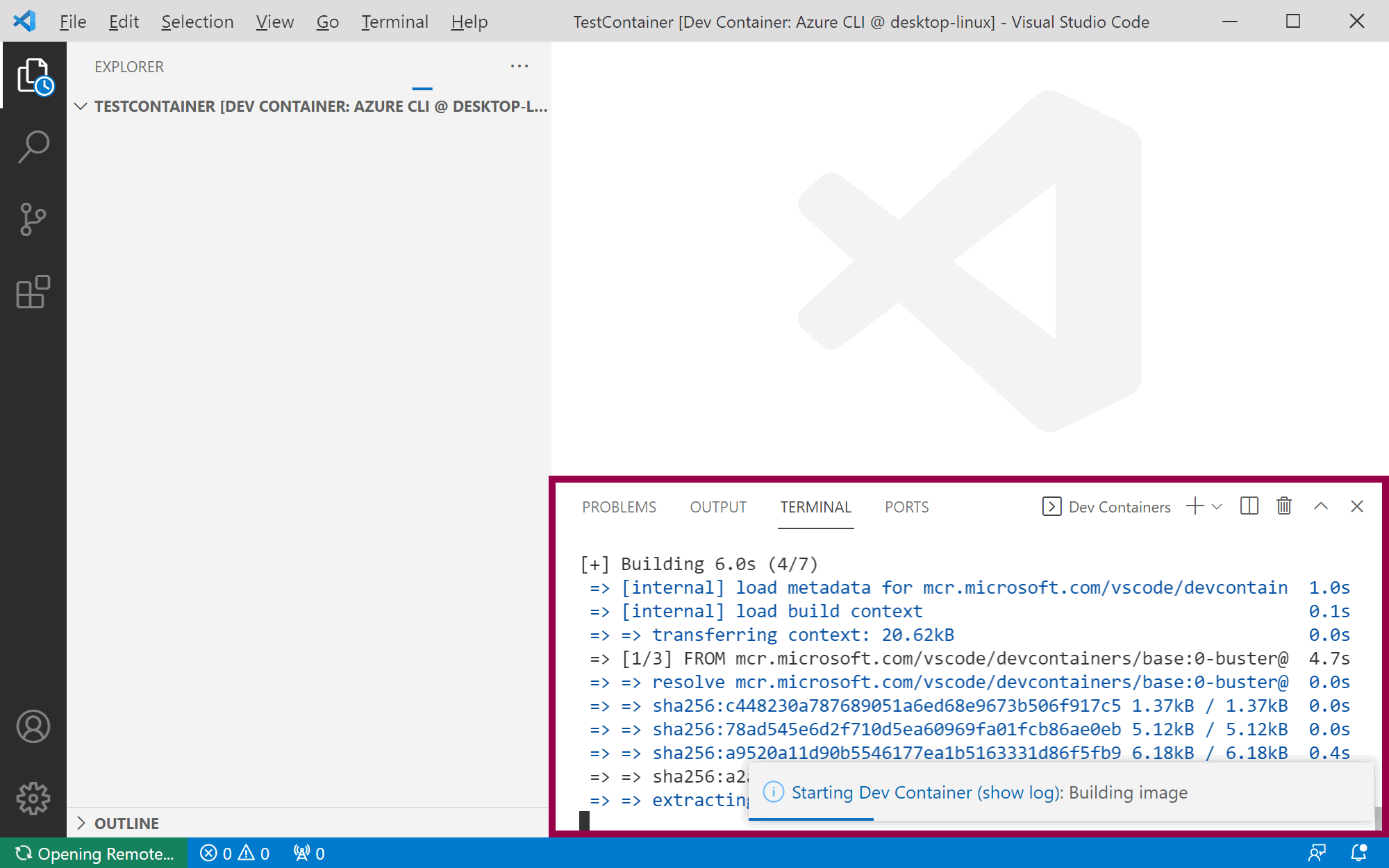Click the feedback icon in status bar

tap(1317, 853)
